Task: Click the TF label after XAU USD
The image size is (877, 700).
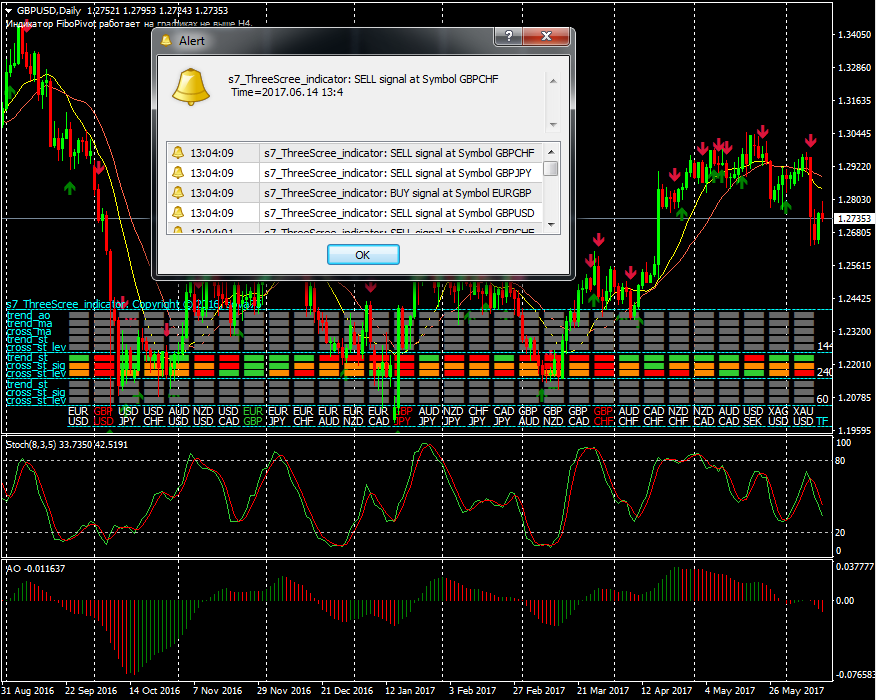Action: 822,421
